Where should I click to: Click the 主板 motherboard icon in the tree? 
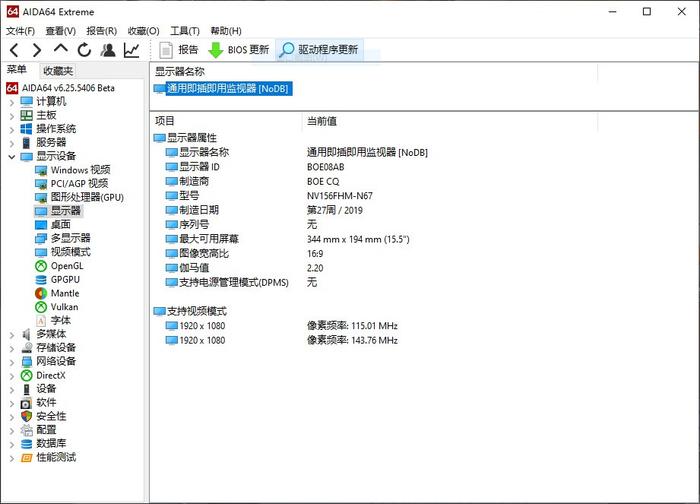[26, 116]
